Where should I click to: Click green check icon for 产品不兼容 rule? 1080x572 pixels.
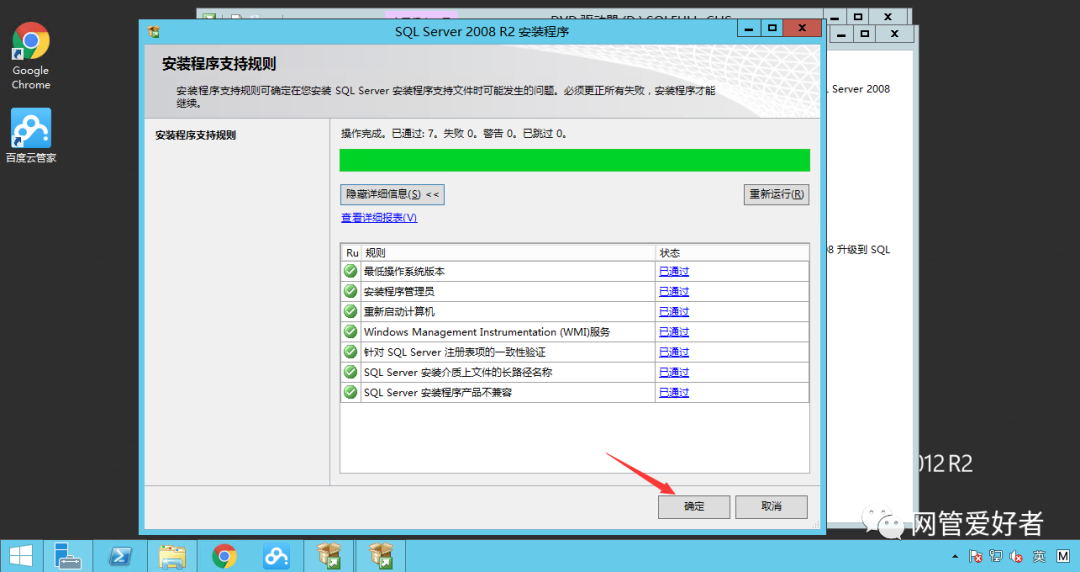coord(351,392)
